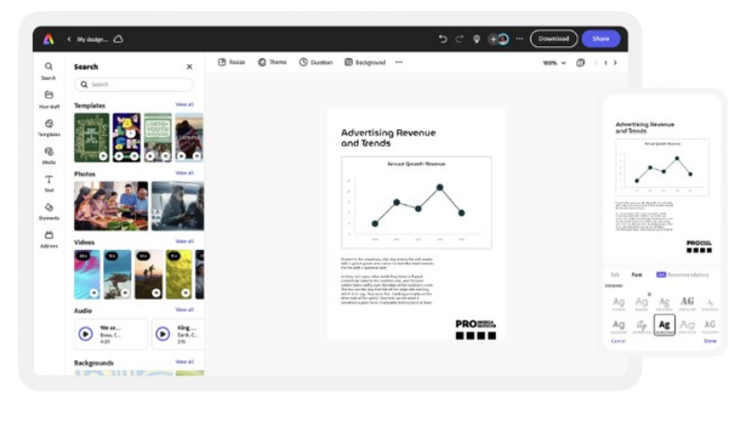750x421 pixels.
Task: Pick the pink and blue wave video
Action: pos(87,275)
